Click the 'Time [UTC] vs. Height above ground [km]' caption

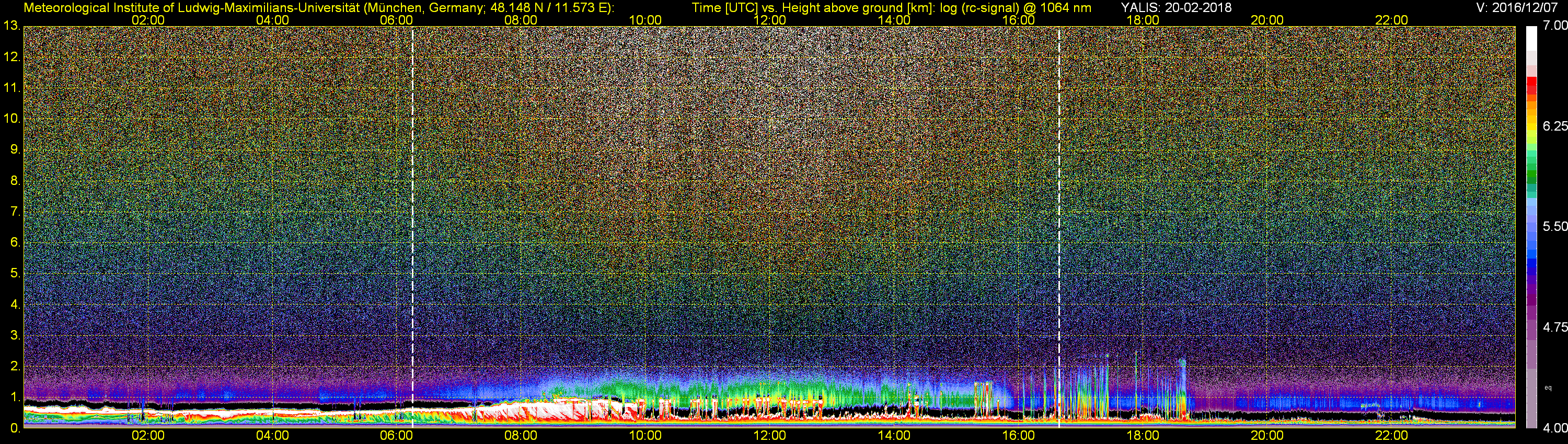[x=813, y=8]
